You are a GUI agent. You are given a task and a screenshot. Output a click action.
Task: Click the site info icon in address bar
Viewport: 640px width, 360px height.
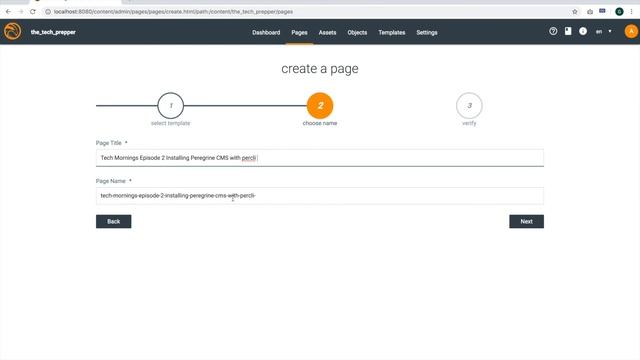pyautogui.click(x=48, y=11)
